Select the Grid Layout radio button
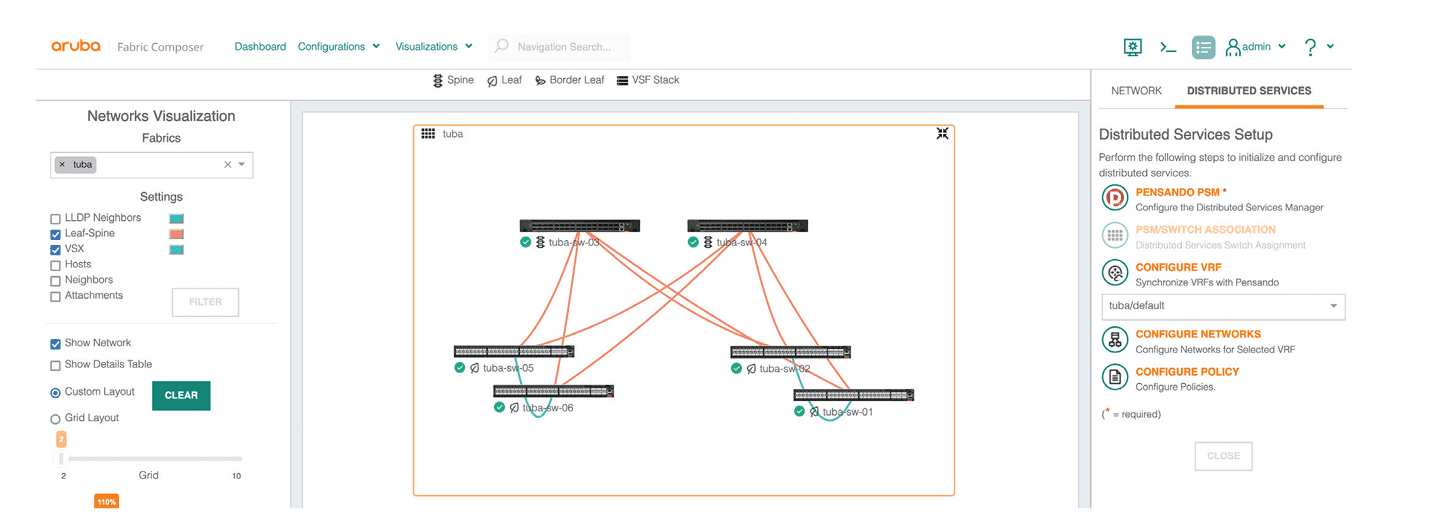 tap(56, 419)
